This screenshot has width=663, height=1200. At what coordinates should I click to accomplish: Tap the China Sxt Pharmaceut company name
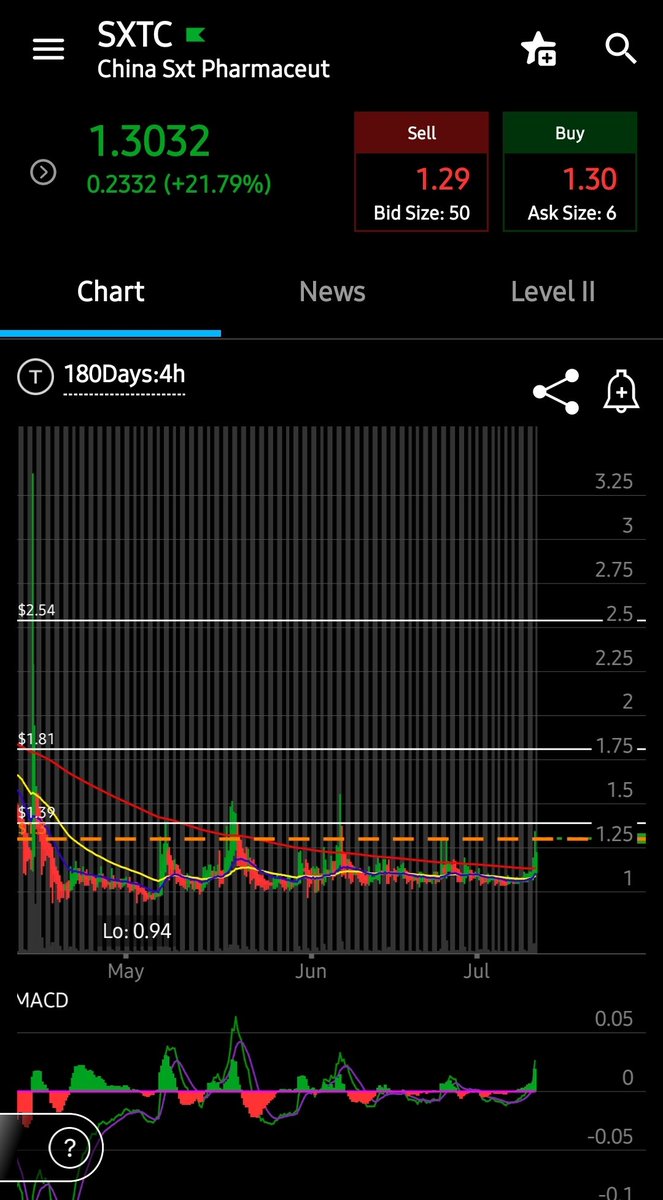coord(213,69)
